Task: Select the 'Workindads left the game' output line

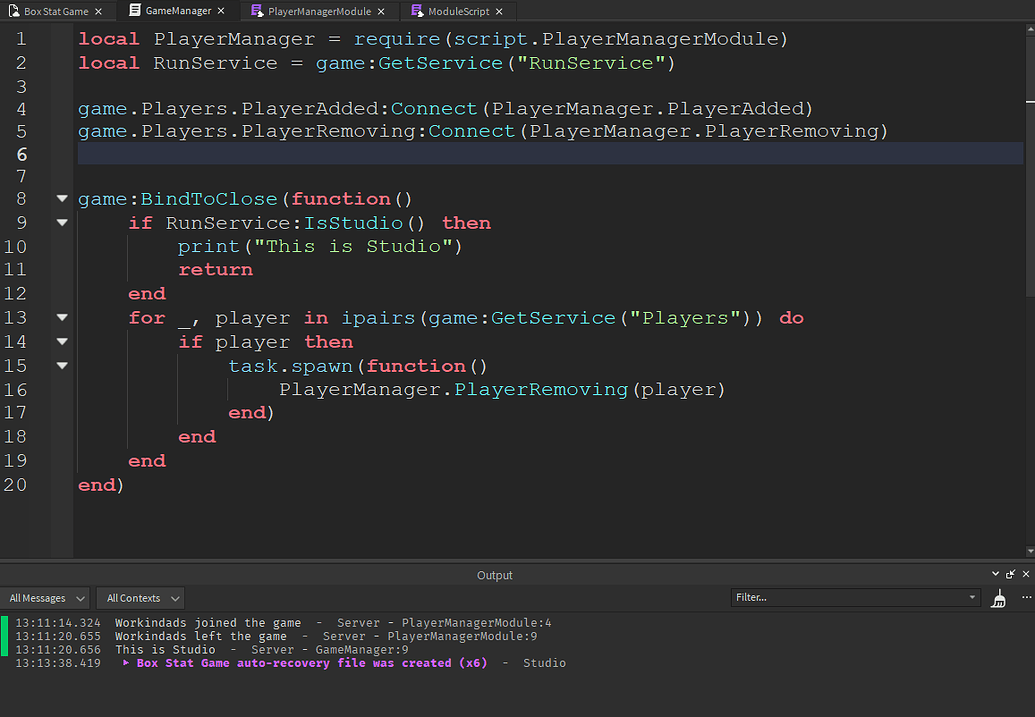Action: click(201, 636)
